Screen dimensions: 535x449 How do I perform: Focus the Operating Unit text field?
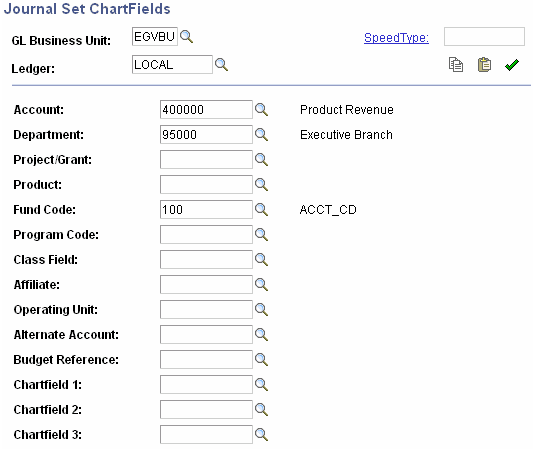click(206, 309)
